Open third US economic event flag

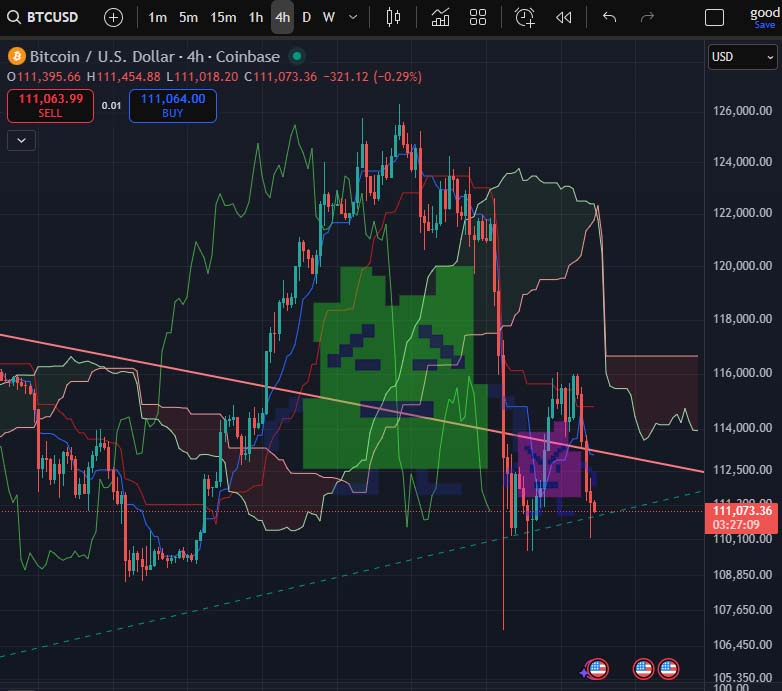pyautogui.click(x=668, y=669)
